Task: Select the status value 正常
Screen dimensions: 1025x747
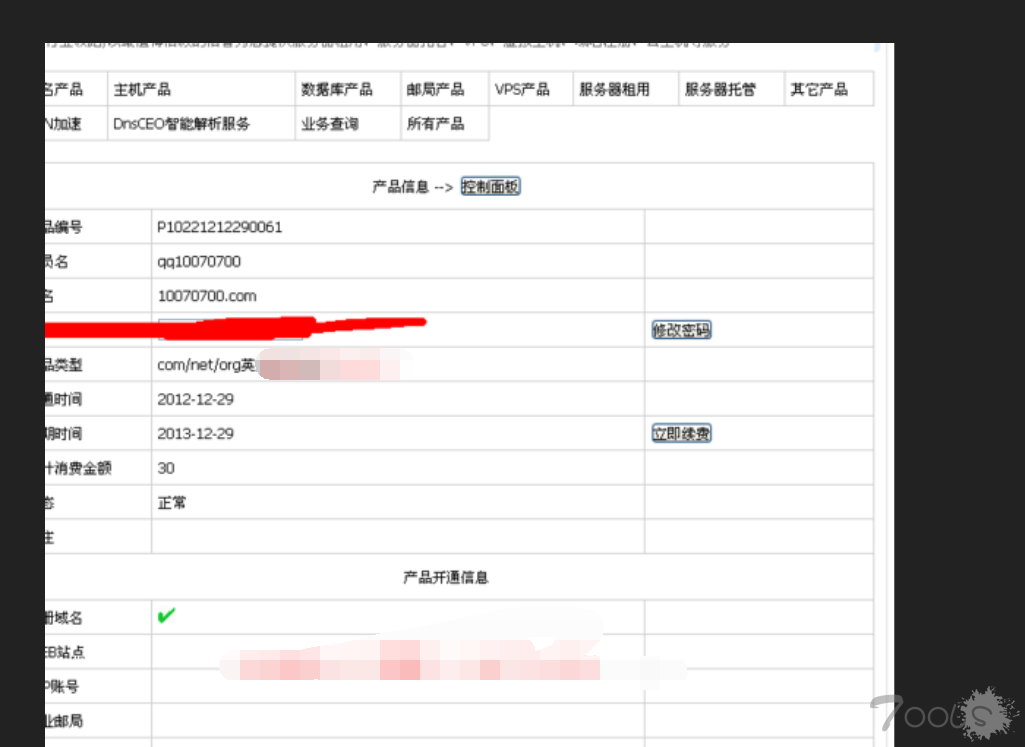Action: 172,503
